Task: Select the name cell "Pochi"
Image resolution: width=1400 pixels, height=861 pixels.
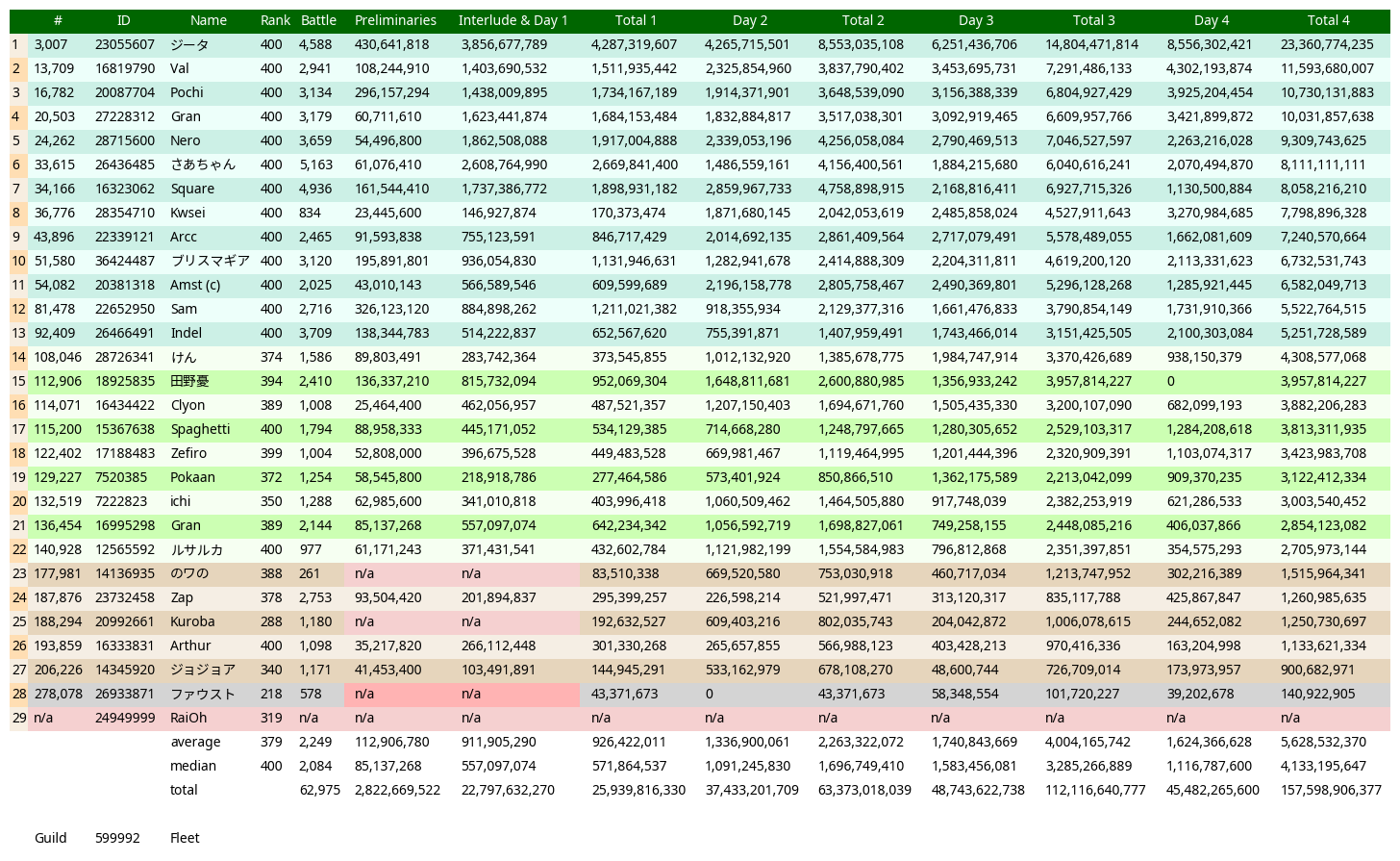Action: pyautogui.click(x=187, y=92)
